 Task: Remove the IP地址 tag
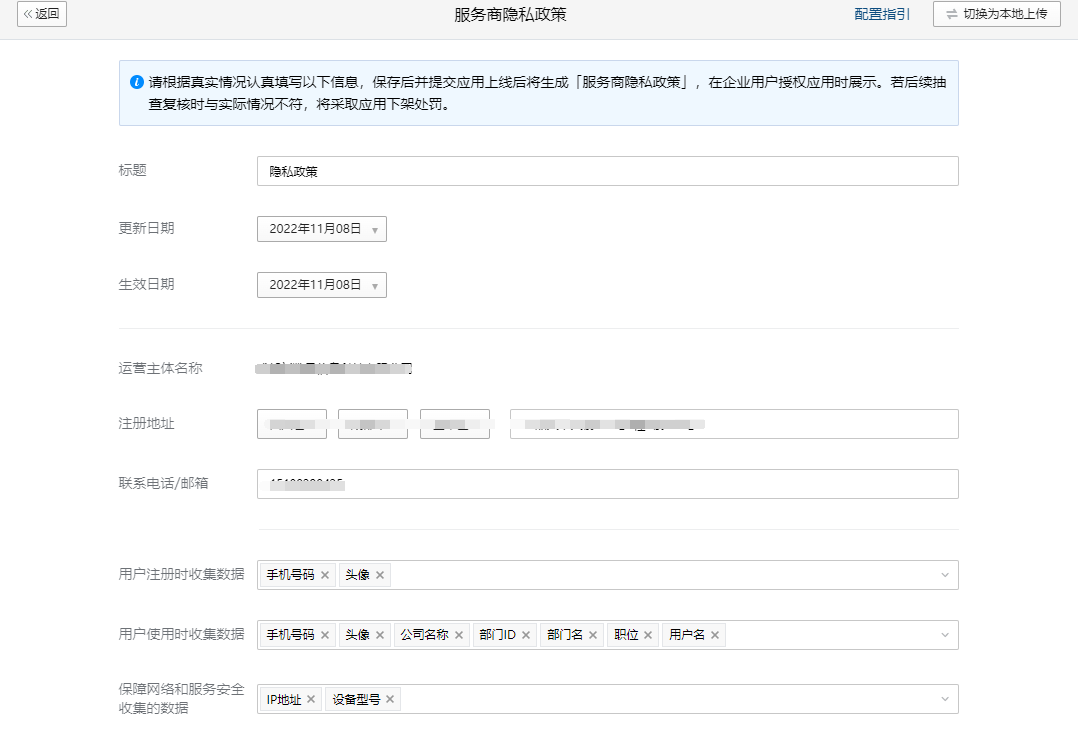tap(311, 699)
